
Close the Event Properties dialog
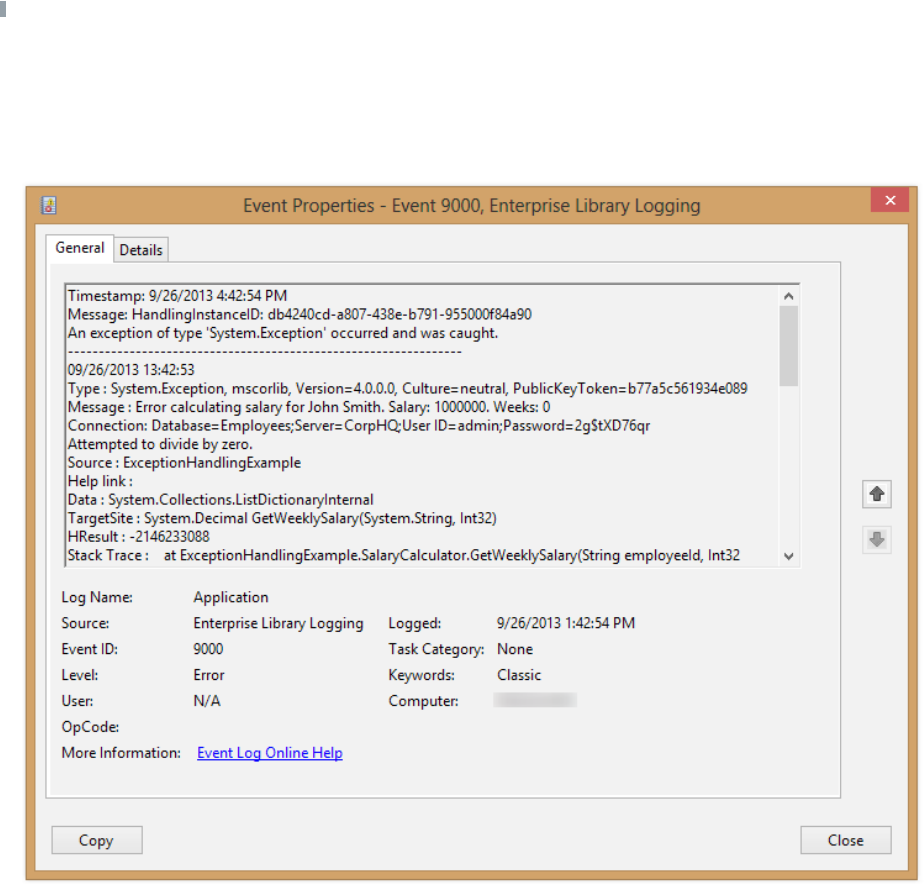coord(889,200)
